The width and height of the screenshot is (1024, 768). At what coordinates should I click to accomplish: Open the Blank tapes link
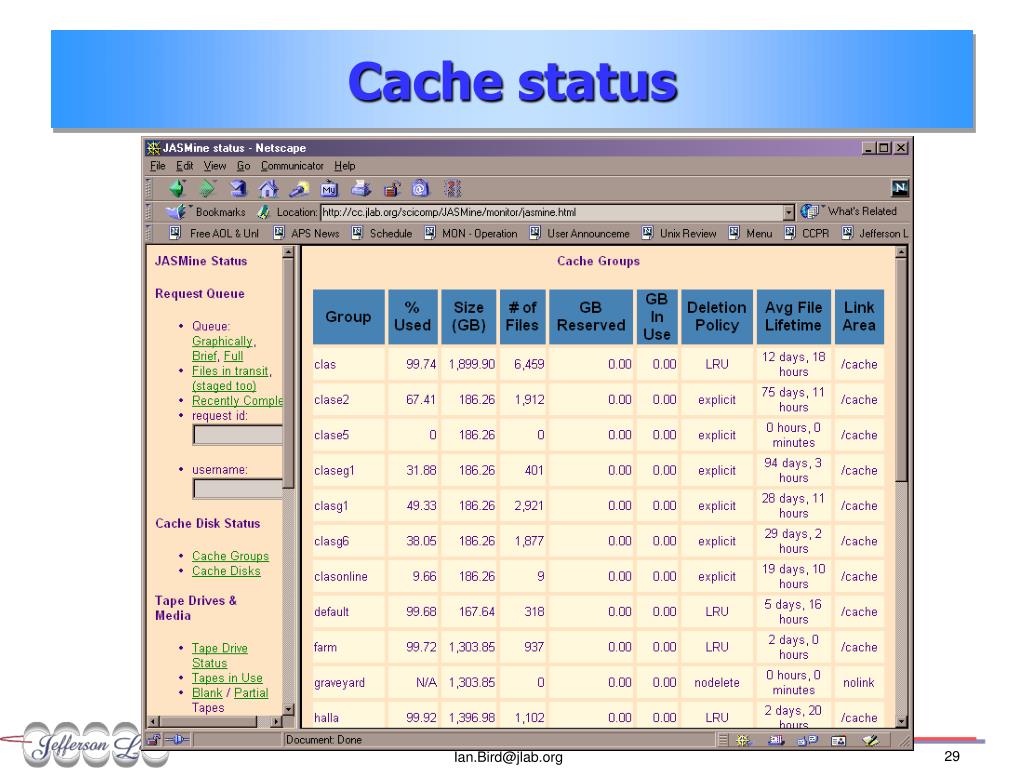pyautogui.click(x=207, y=693)
